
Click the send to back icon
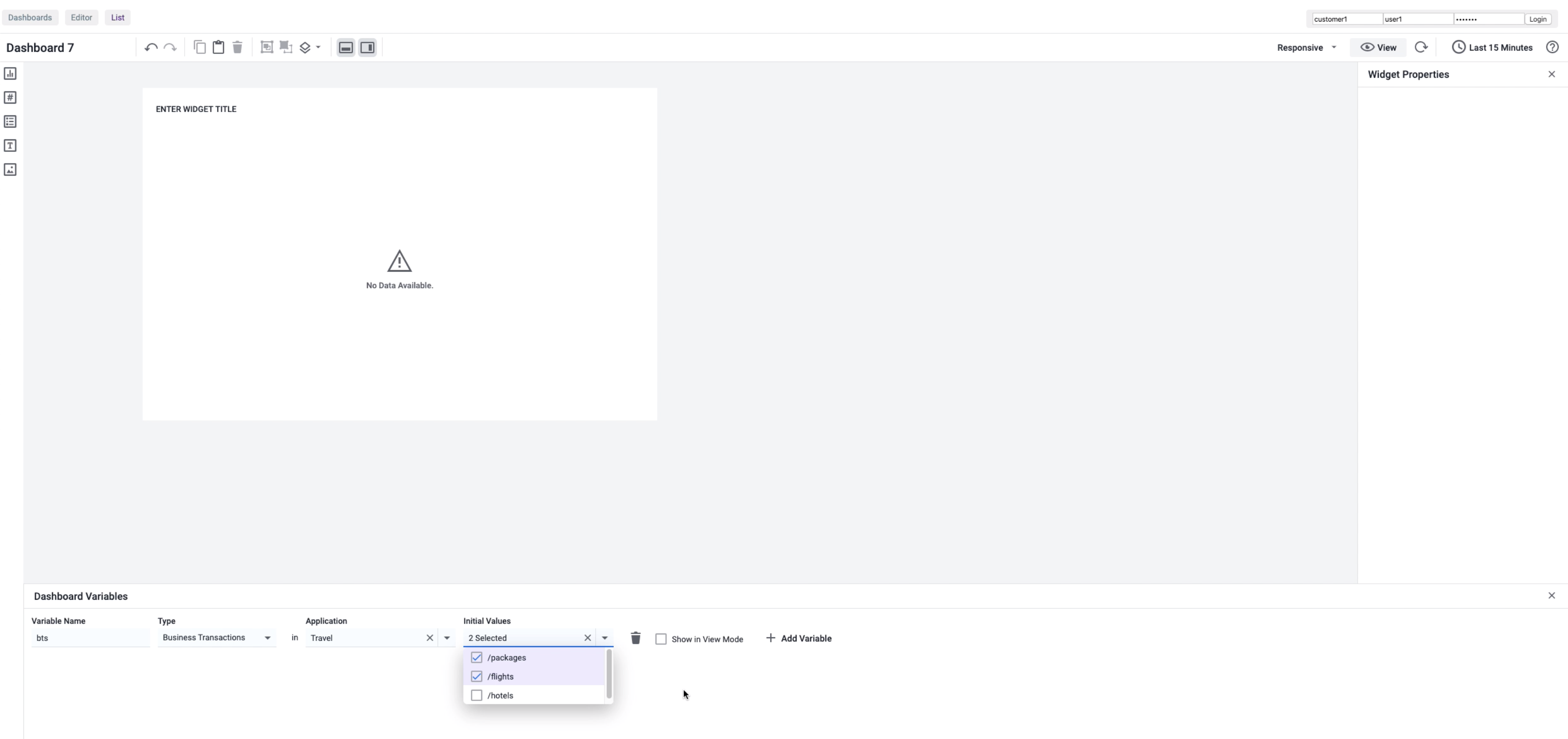[286, 47]
